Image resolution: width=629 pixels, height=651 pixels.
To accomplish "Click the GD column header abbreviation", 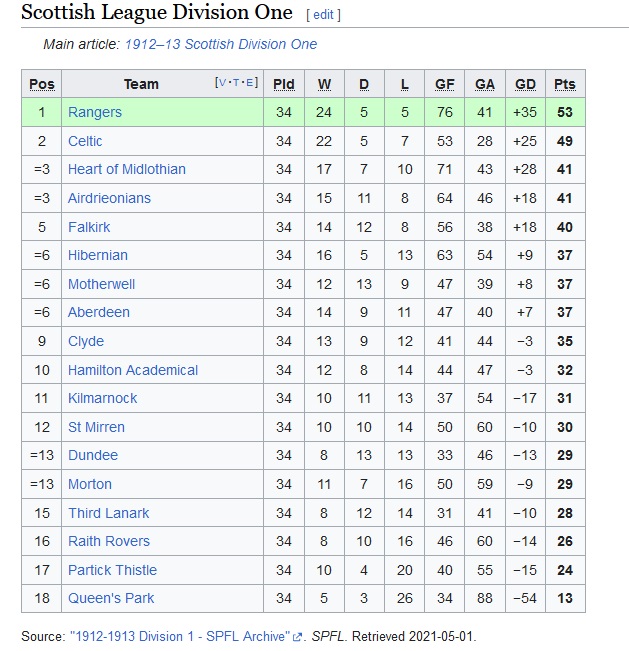I will [525, 84].
